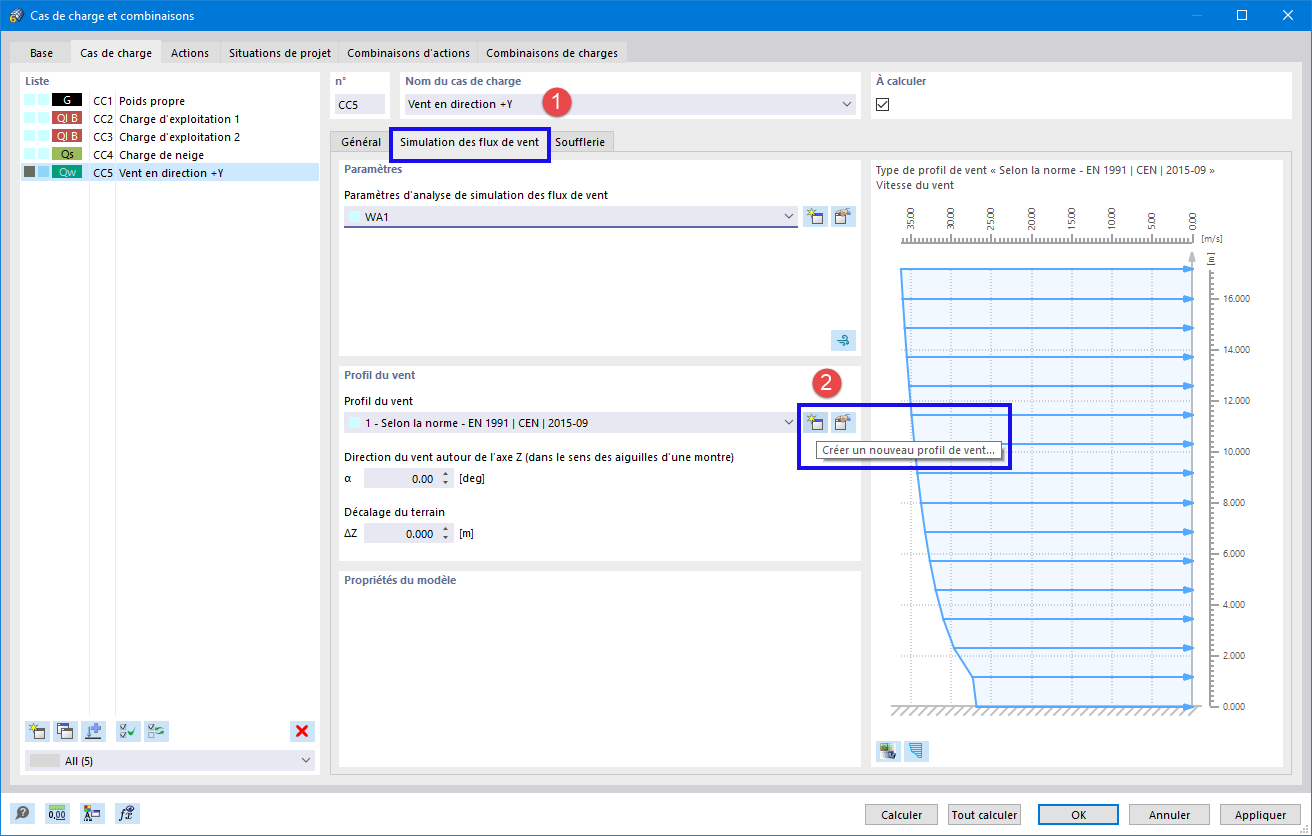Click the application icon in the title bar
Viewport: 1312px width, 836px height.
pyautogui.click(x=16, y=16)
